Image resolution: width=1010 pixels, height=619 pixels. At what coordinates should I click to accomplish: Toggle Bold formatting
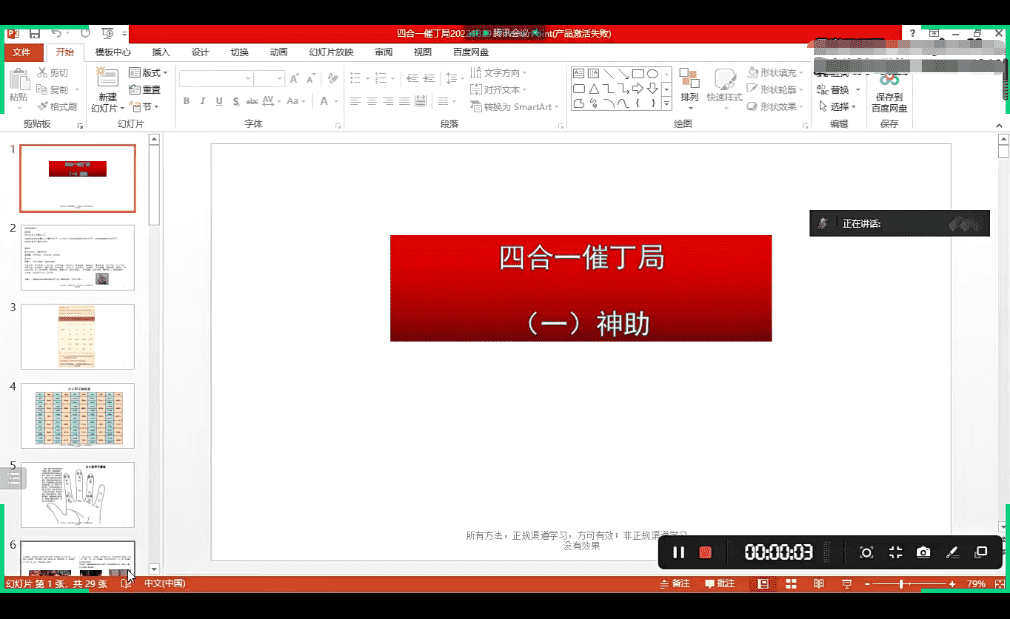pyautogui.click(x=186, y=102)
